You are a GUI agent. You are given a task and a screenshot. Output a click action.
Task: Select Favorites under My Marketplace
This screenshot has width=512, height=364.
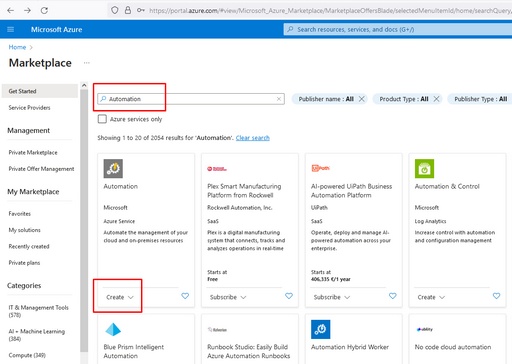click(20, 214)
